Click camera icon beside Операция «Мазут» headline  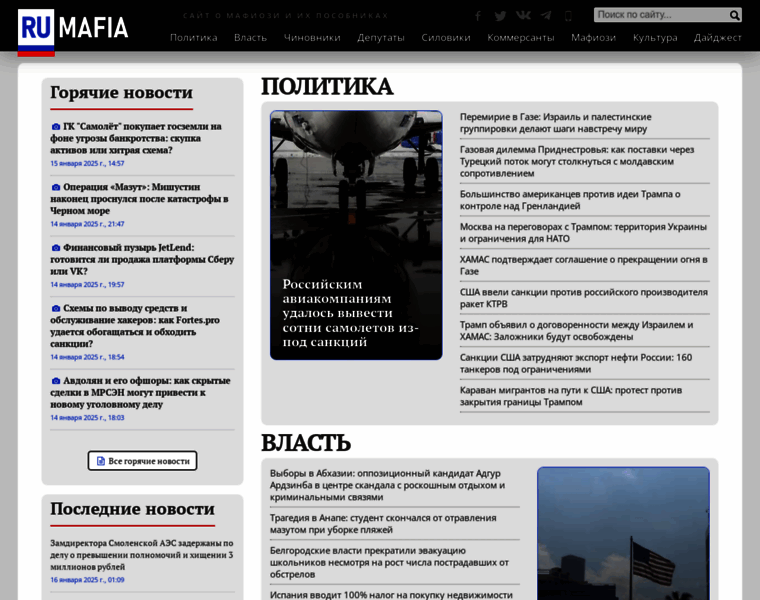pyautogui.click(x=56, y=187)
